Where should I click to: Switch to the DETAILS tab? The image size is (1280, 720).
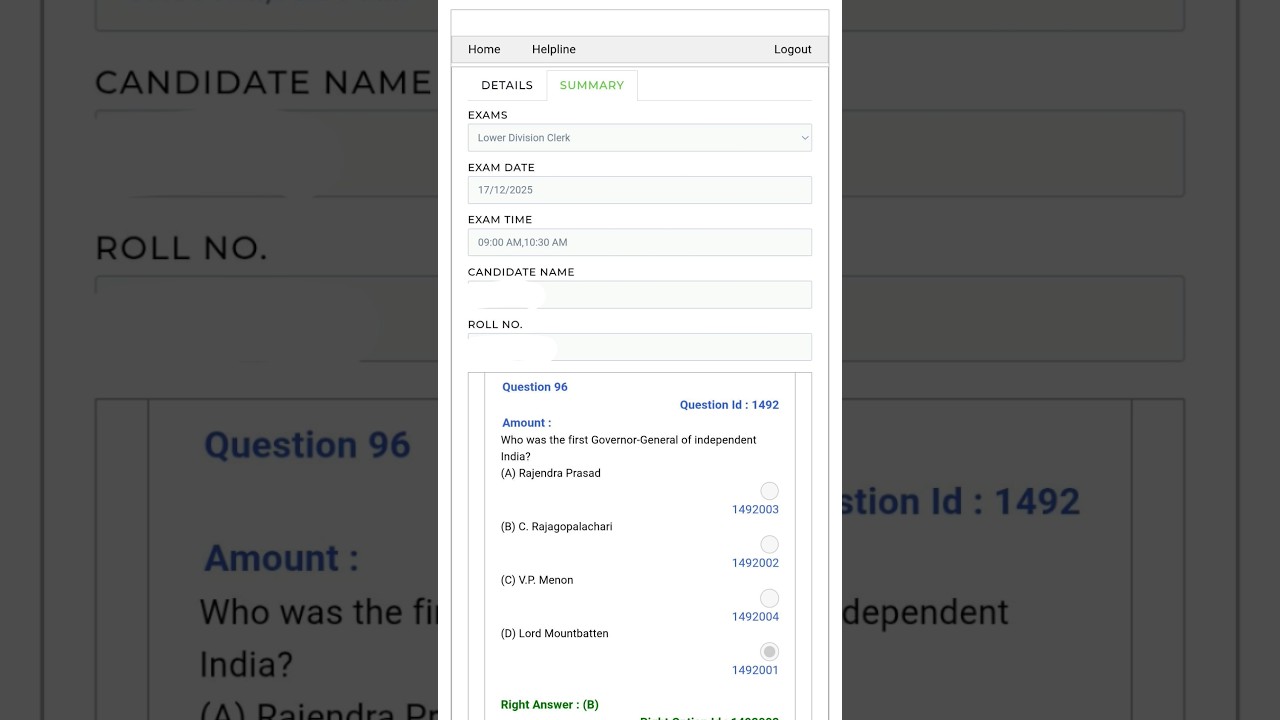pos(507,85)
